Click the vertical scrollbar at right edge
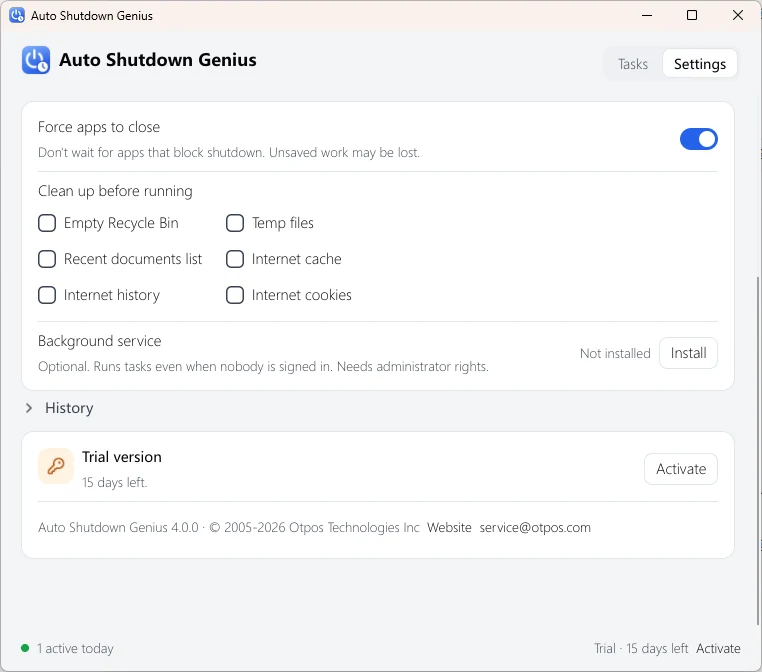This screenshot has width=762, height=672. (x=758, y=451)
